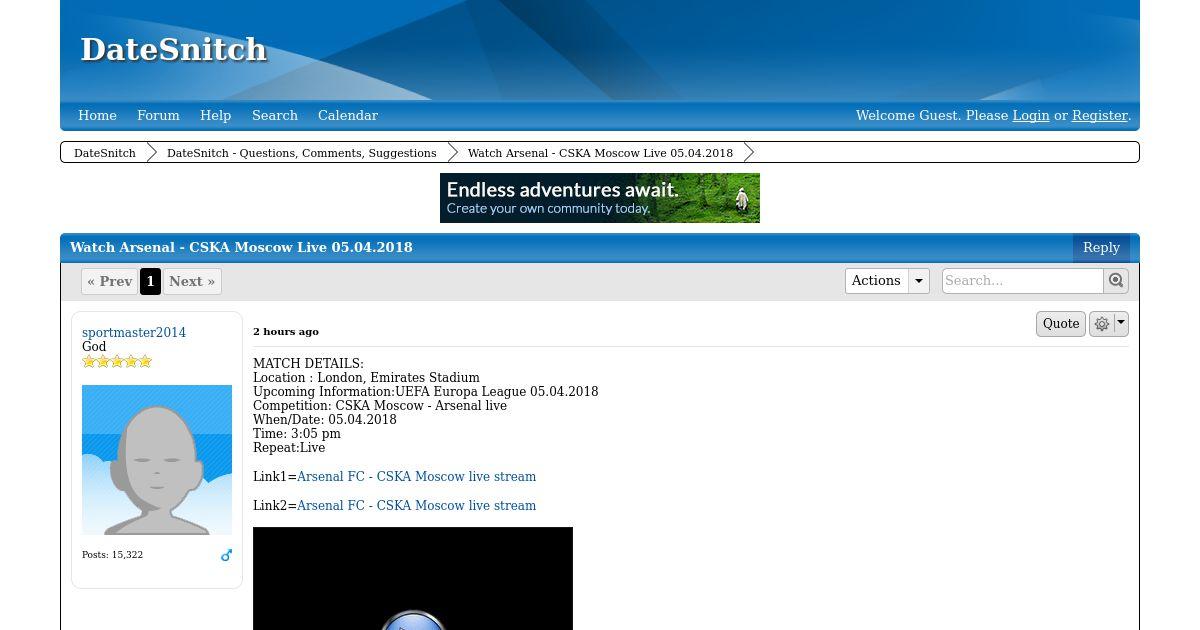
Task: Click the DateSnitch site title
Action: click(x=174, y=49)
